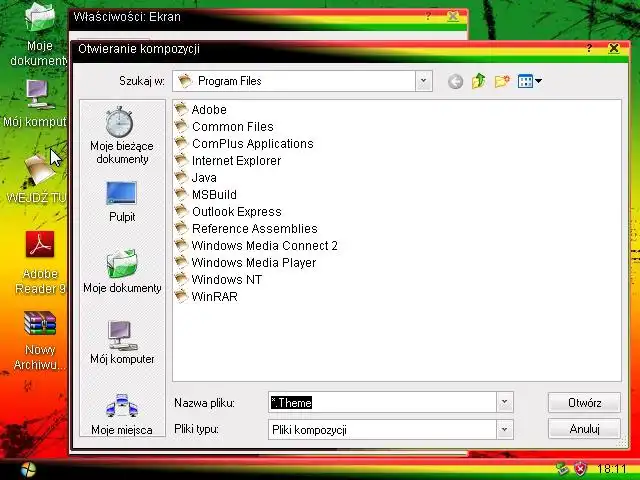Click the help question mark in Otwieranie kompozycji

(589, 49)
